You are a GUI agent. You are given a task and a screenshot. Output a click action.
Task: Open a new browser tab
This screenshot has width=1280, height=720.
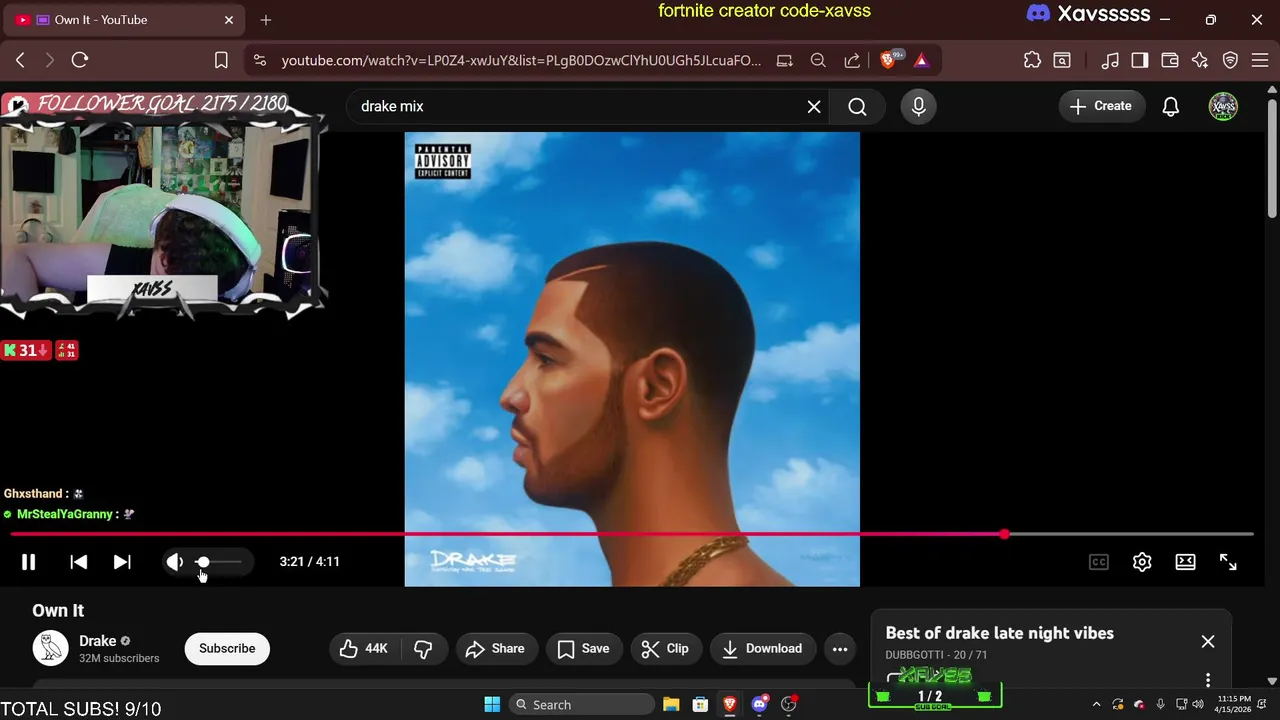point(266,20)
